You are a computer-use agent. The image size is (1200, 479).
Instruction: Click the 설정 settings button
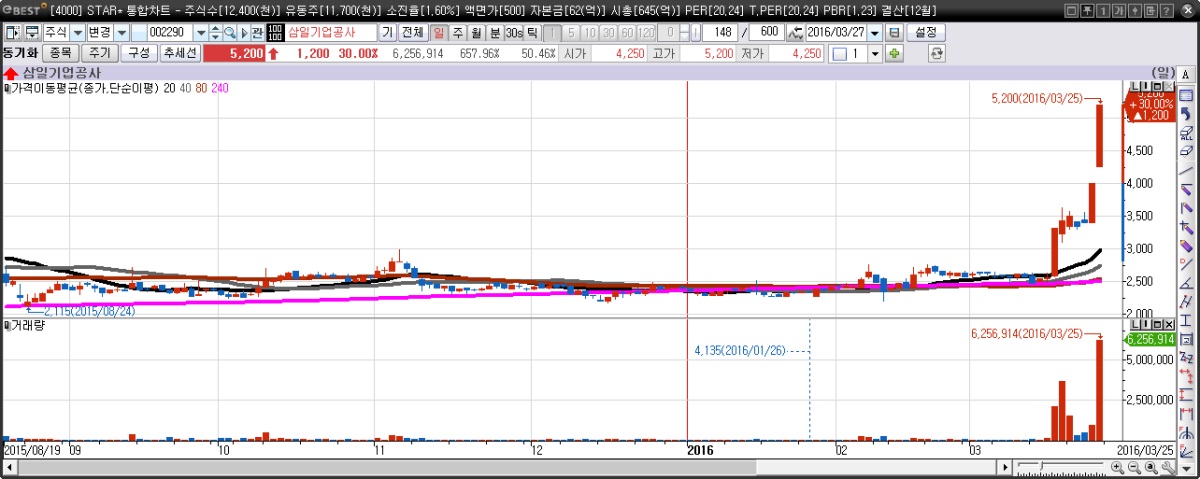click(927, 33)
